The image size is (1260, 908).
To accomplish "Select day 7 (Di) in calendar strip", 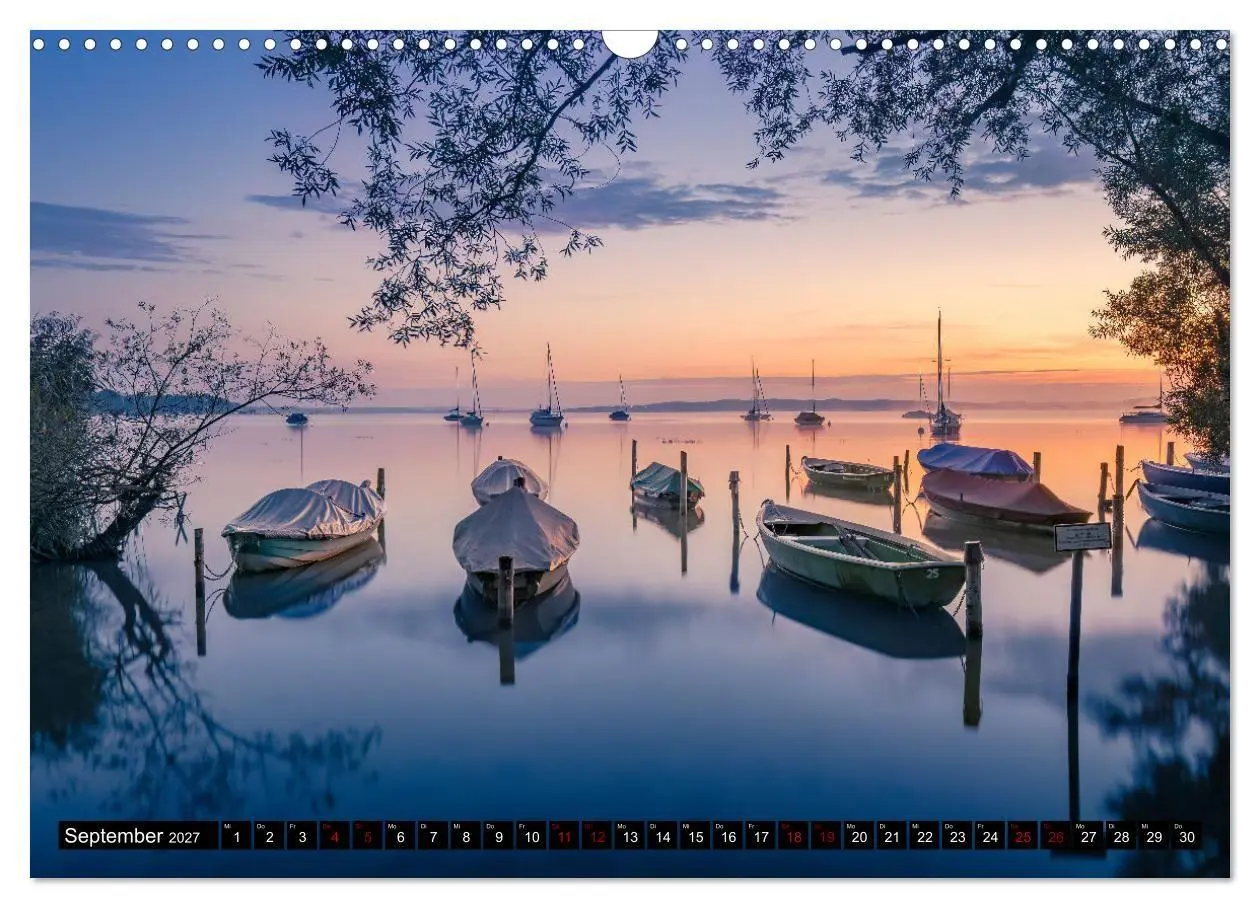I will click(433, 836).
